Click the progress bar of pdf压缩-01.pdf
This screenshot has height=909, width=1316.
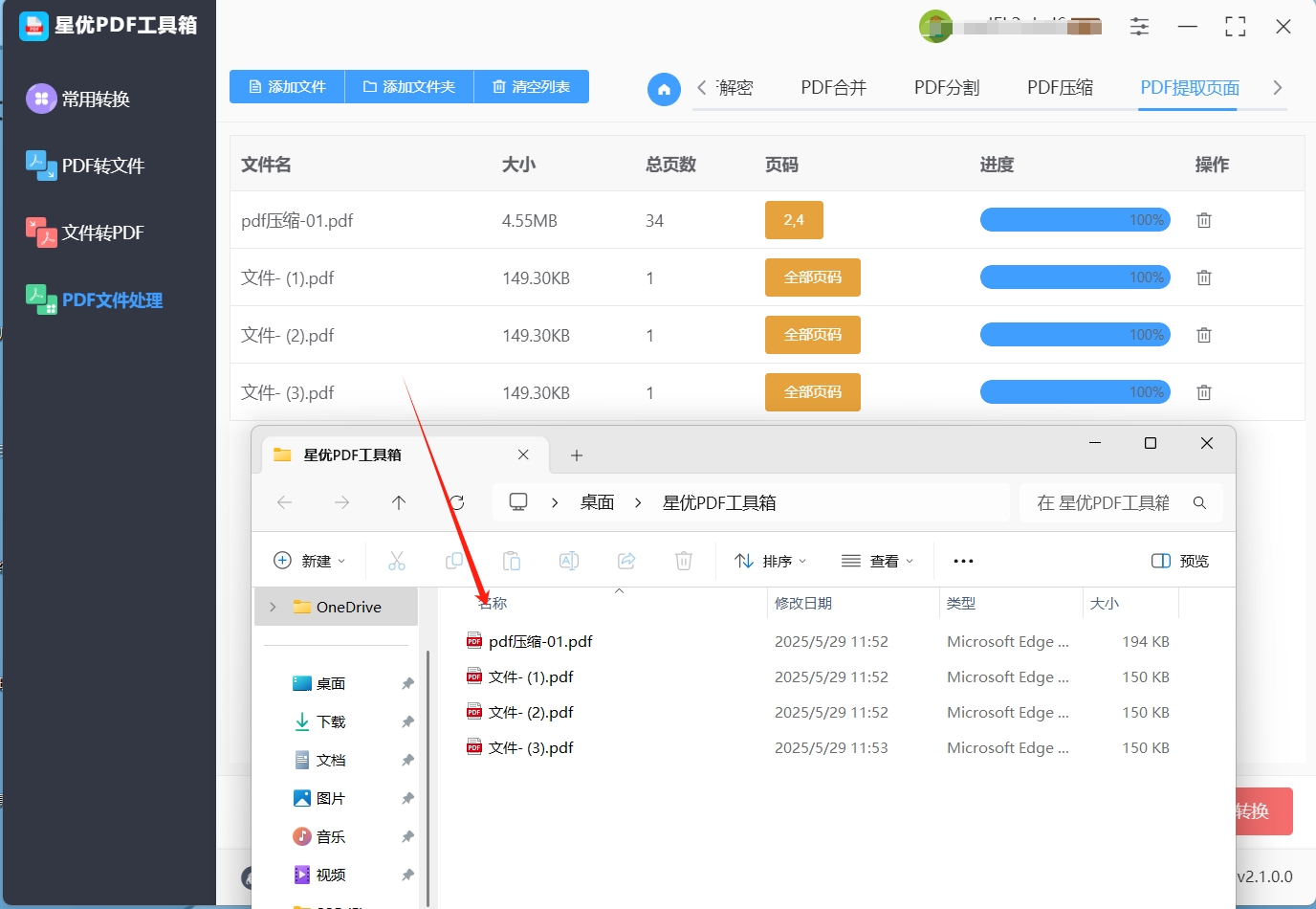click(x=1075, y=220)
